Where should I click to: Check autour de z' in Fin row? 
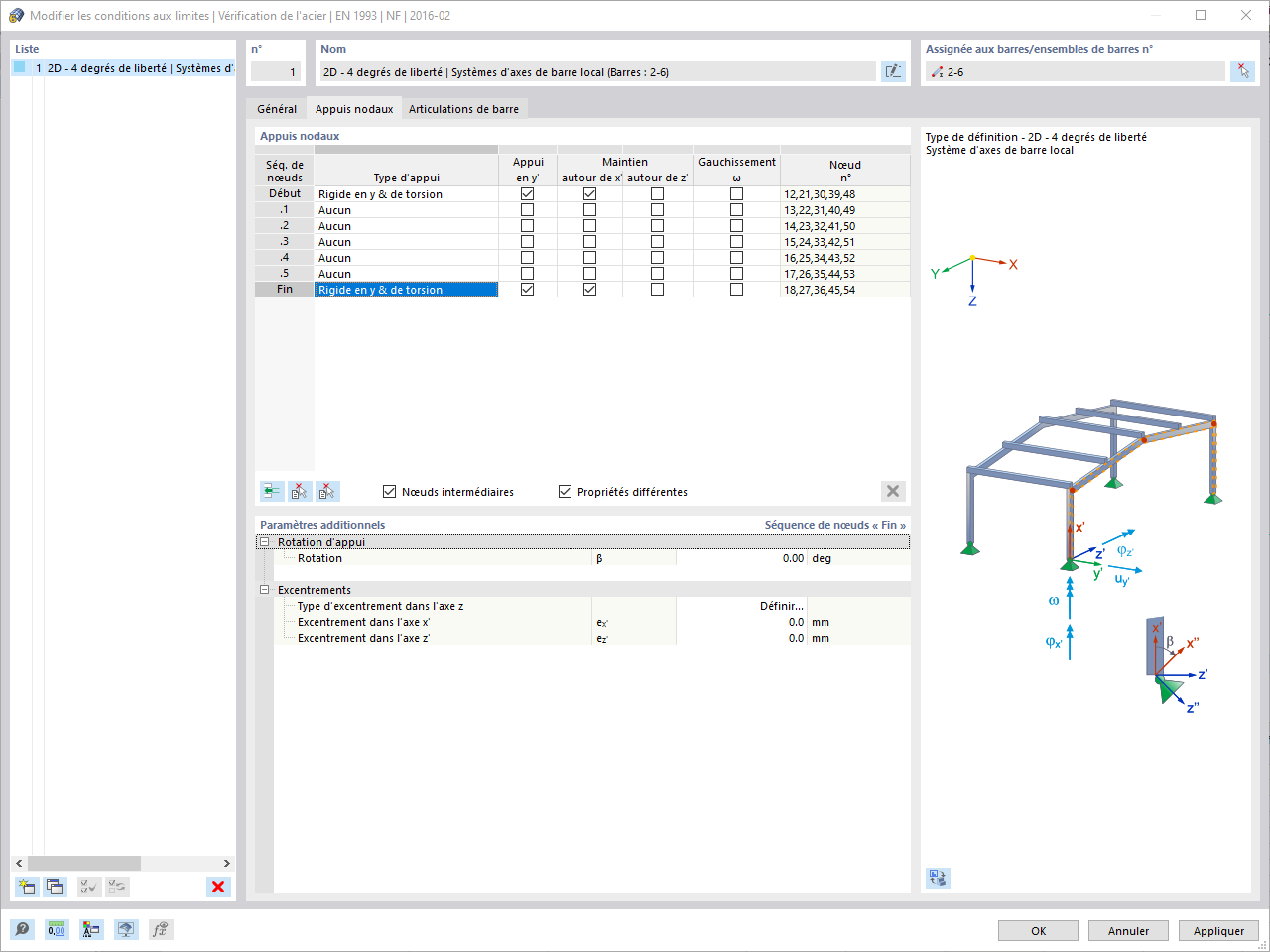click(x=657, y=290)
